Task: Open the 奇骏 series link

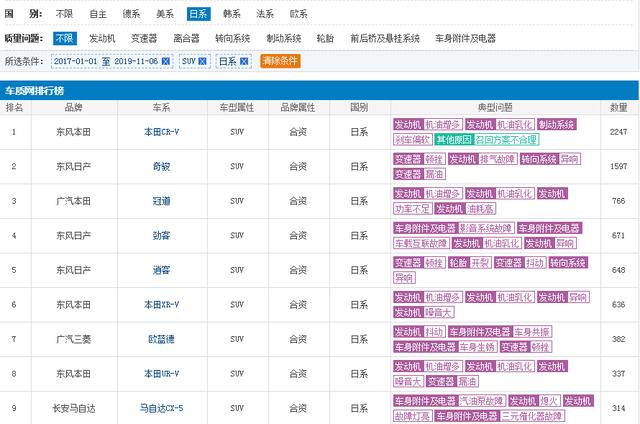Action: (162, 166)
